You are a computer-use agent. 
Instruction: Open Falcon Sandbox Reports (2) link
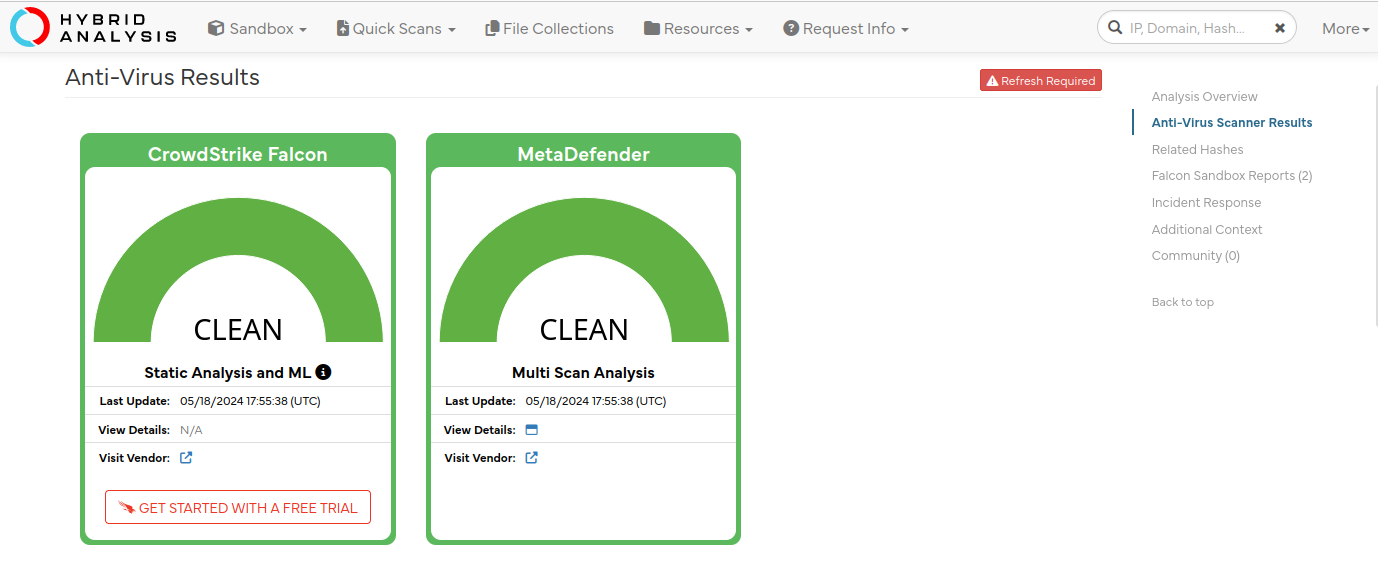pos(1231,176)
